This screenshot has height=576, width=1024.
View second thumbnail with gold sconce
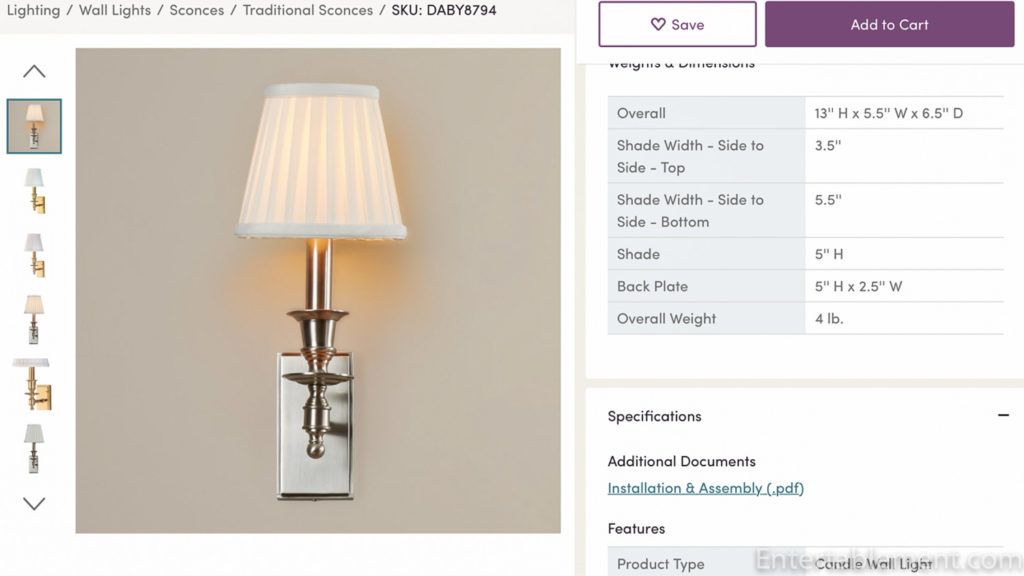click(34, 191)
